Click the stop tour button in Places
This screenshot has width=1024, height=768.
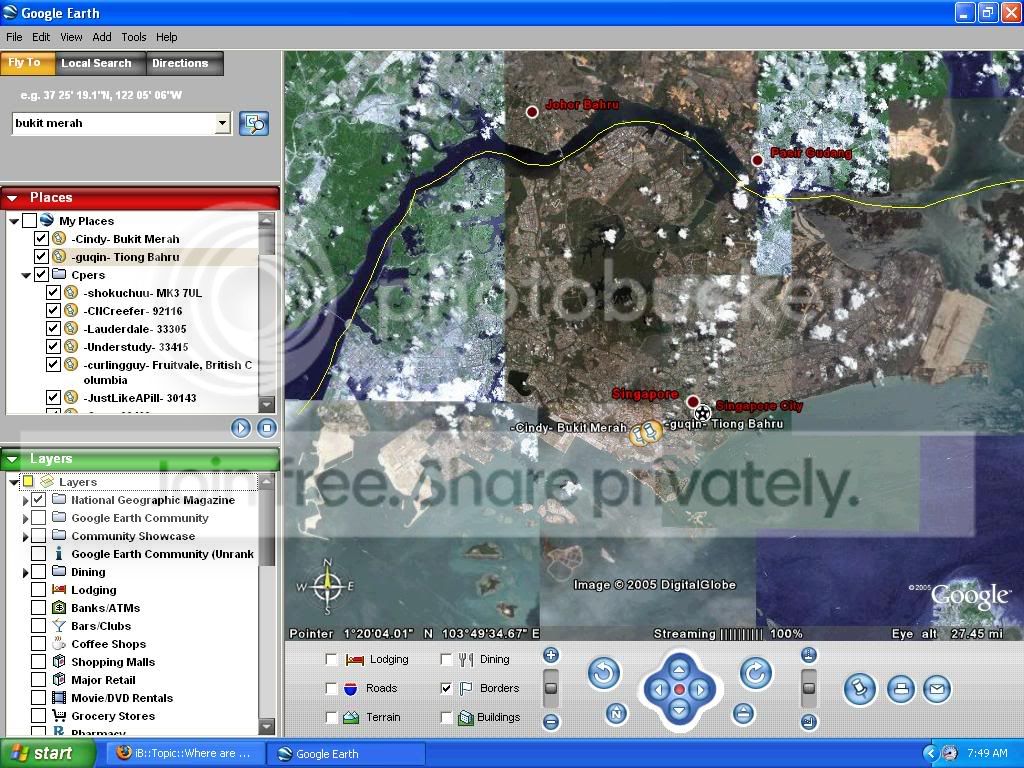point(266,428)
